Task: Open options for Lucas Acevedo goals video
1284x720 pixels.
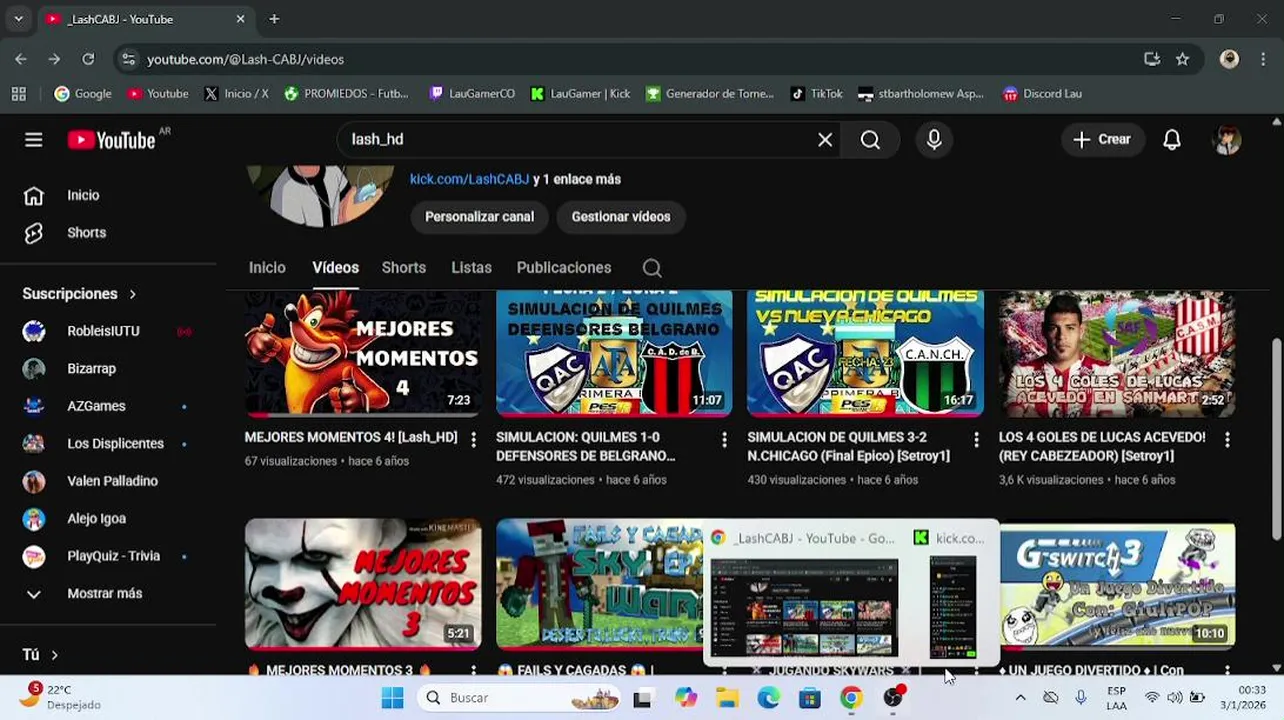Action: click(x=1227, y=439)
